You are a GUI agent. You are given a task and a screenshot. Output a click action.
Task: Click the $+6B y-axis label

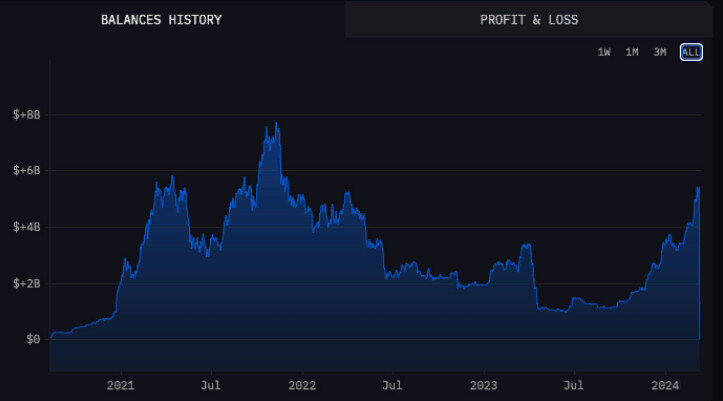click(x=26, y=171)
